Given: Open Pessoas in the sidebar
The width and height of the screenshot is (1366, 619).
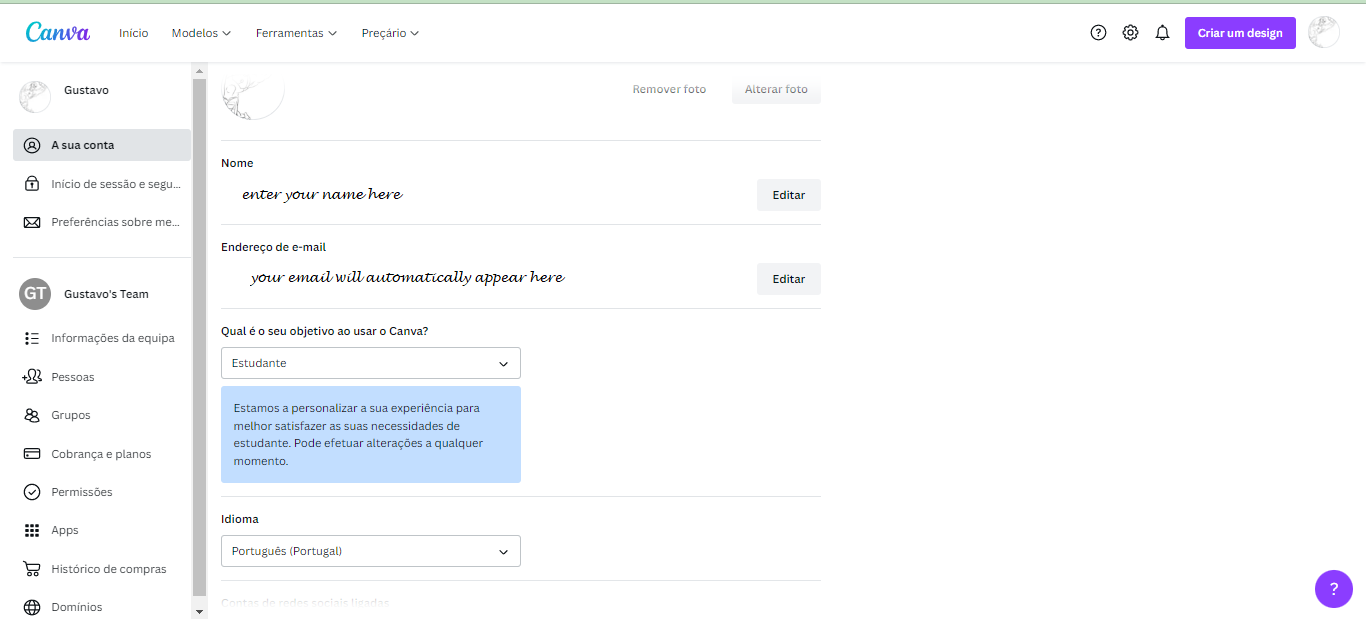Looking at the screenshot, I should pyautogui.click(x=73, y=377).
